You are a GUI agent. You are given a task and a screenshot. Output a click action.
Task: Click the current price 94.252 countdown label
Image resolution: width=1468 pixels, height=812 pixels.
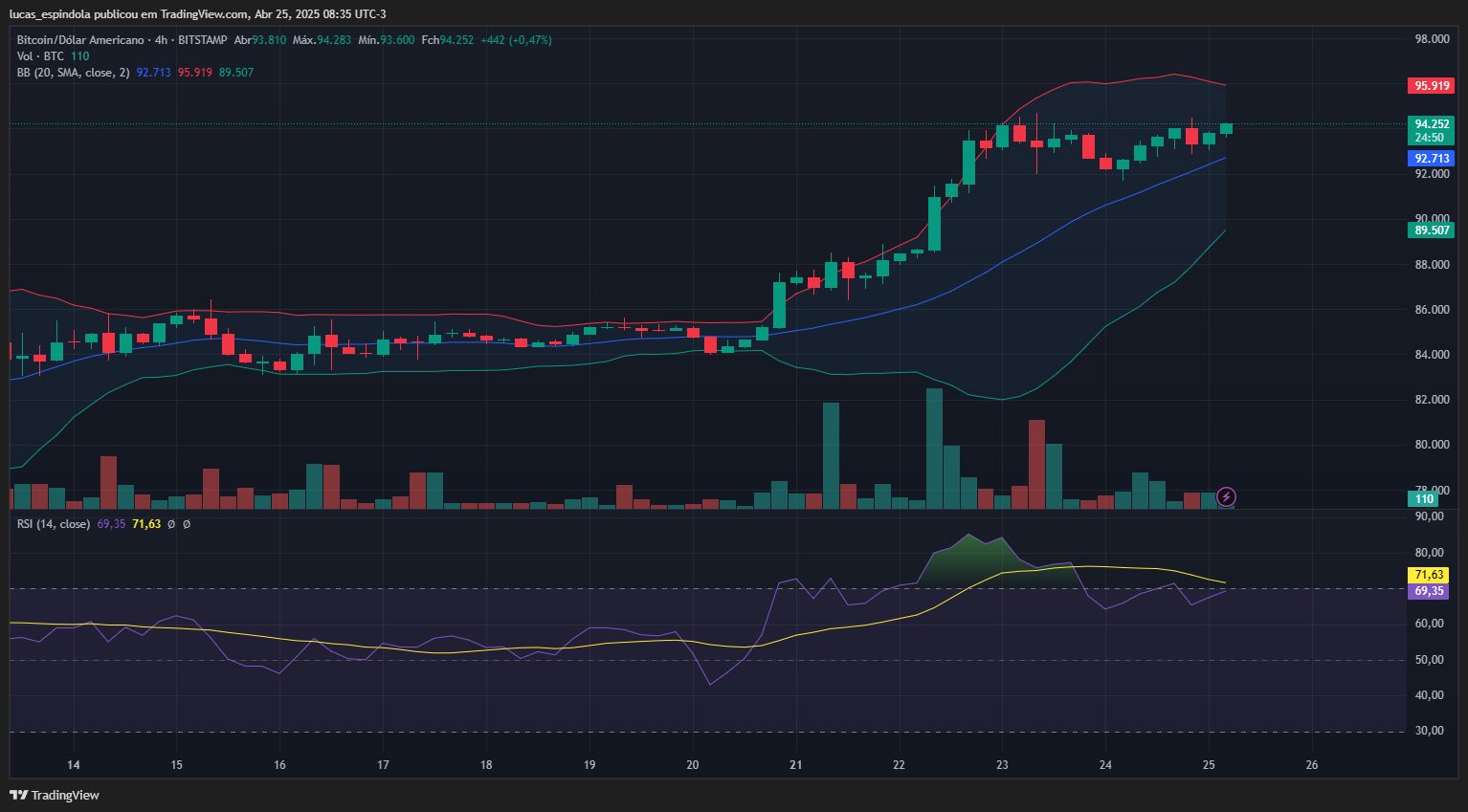(1431, 131)
